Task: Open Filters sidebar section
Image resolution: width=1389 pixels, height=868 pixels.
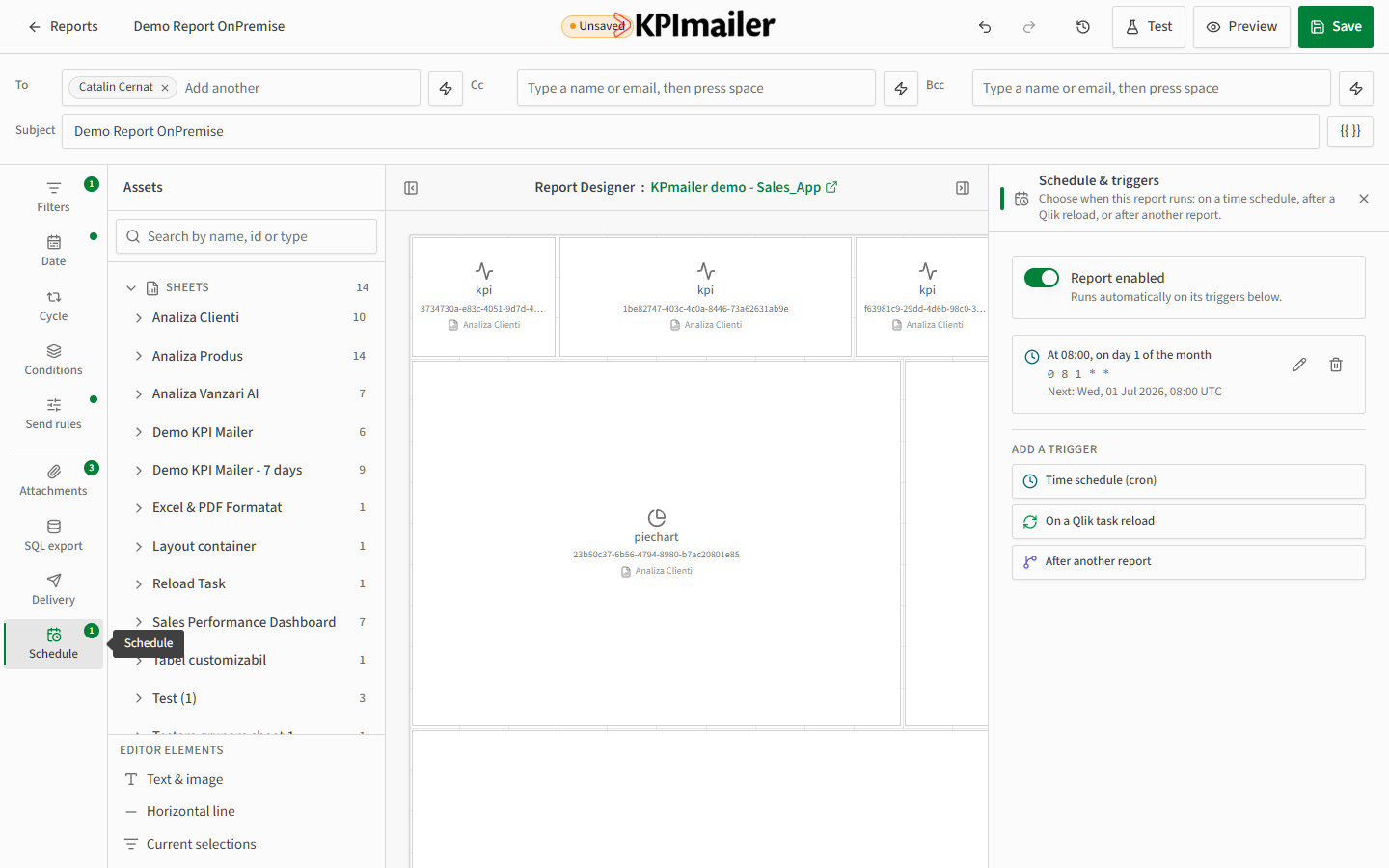Action: (54, 196)
